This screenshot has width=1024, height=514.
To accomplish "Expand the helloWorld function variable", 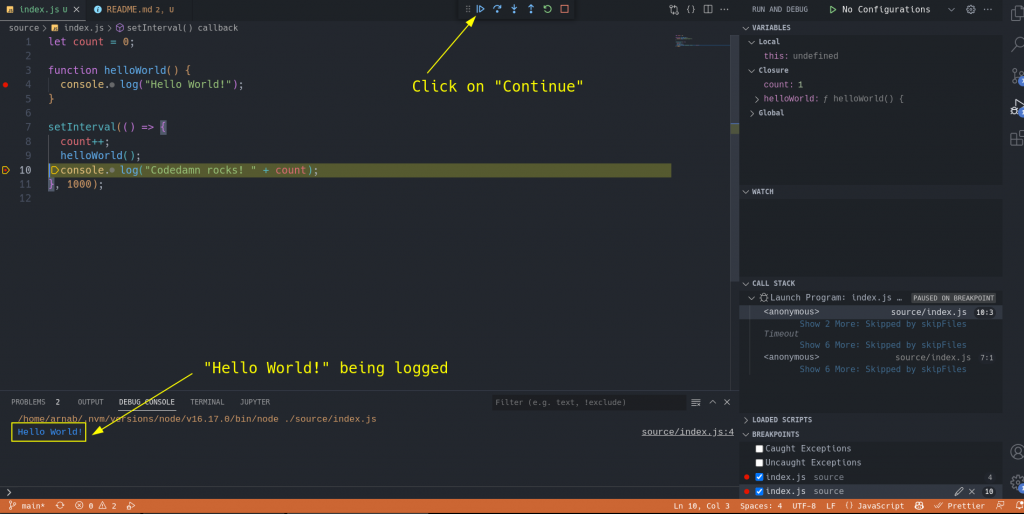I will (757, 99).
